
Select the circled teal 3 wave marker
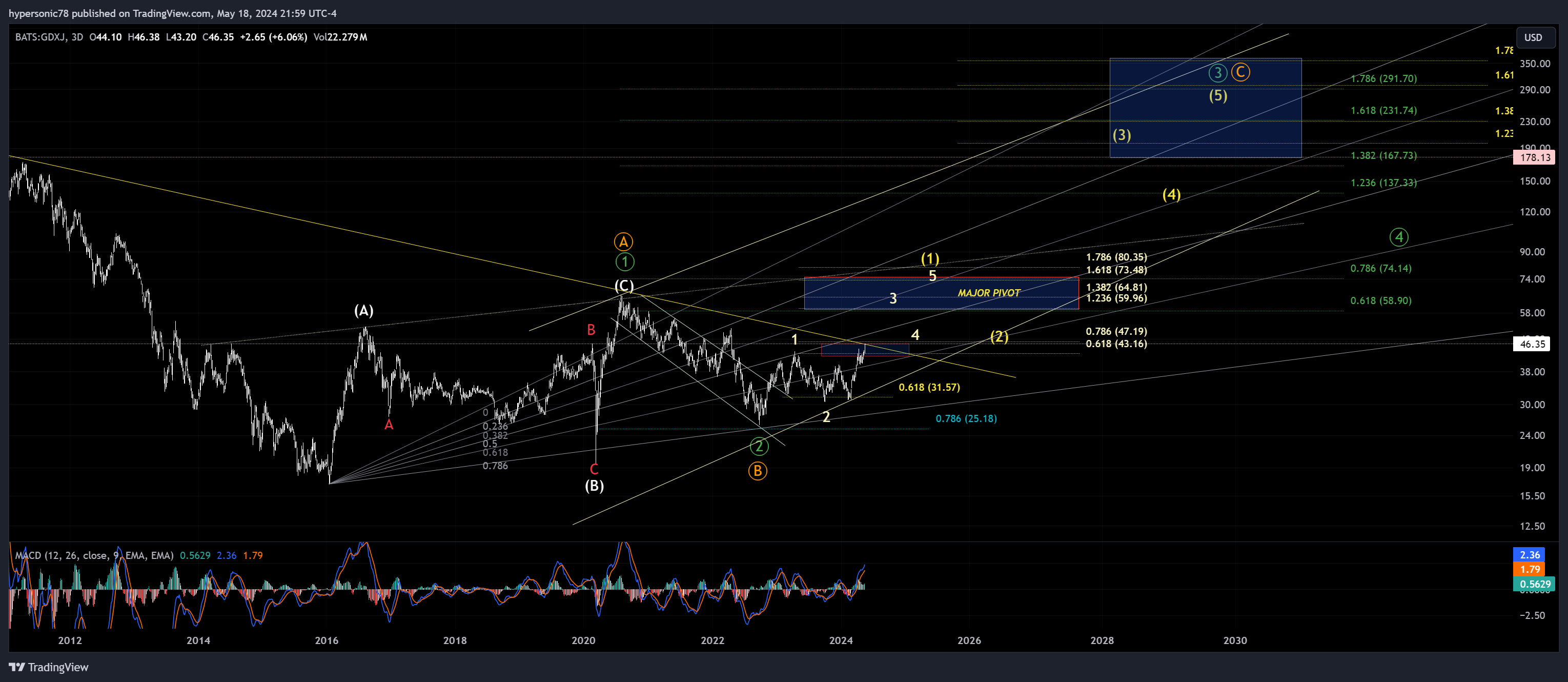[x=1217, y=73]
